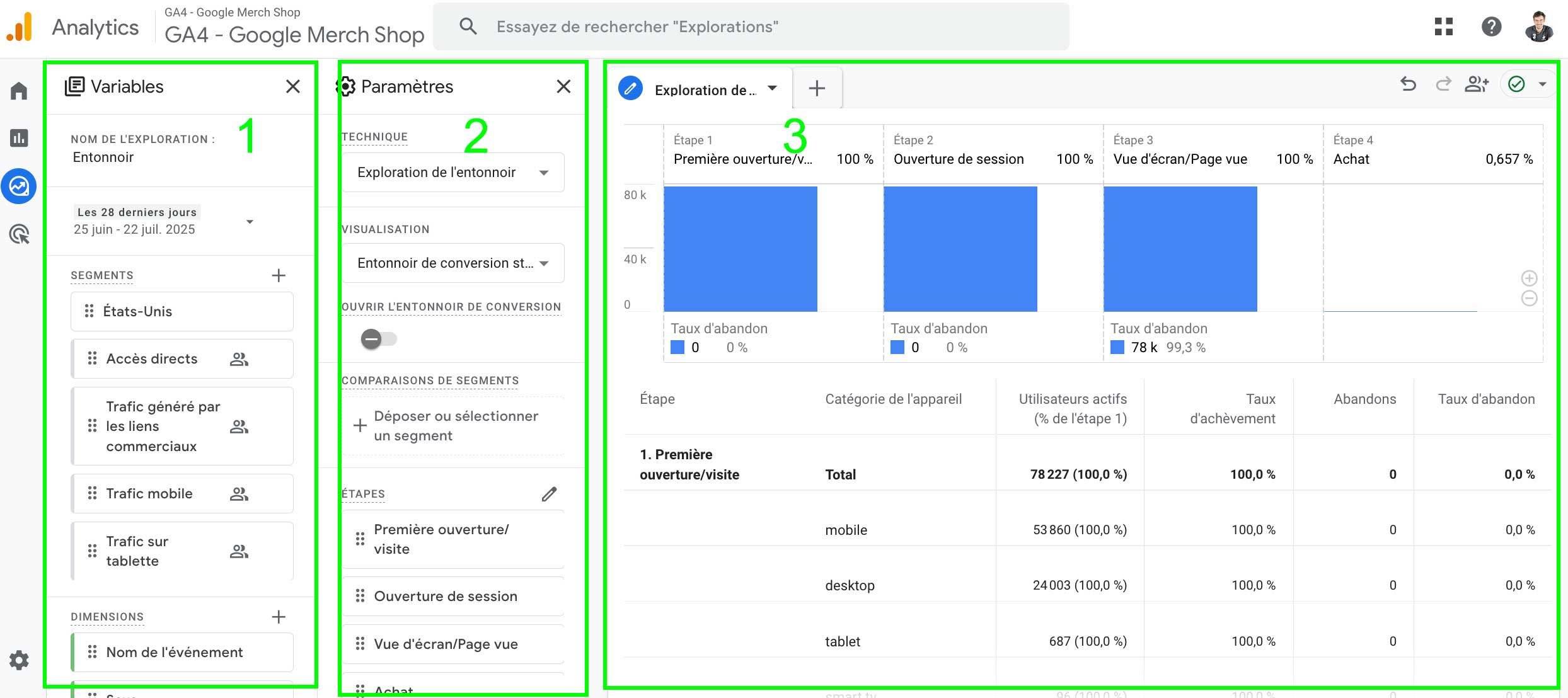Click the tablet row in table
The height and width of the screenshot is (698, 1568).
(1087, 641)
